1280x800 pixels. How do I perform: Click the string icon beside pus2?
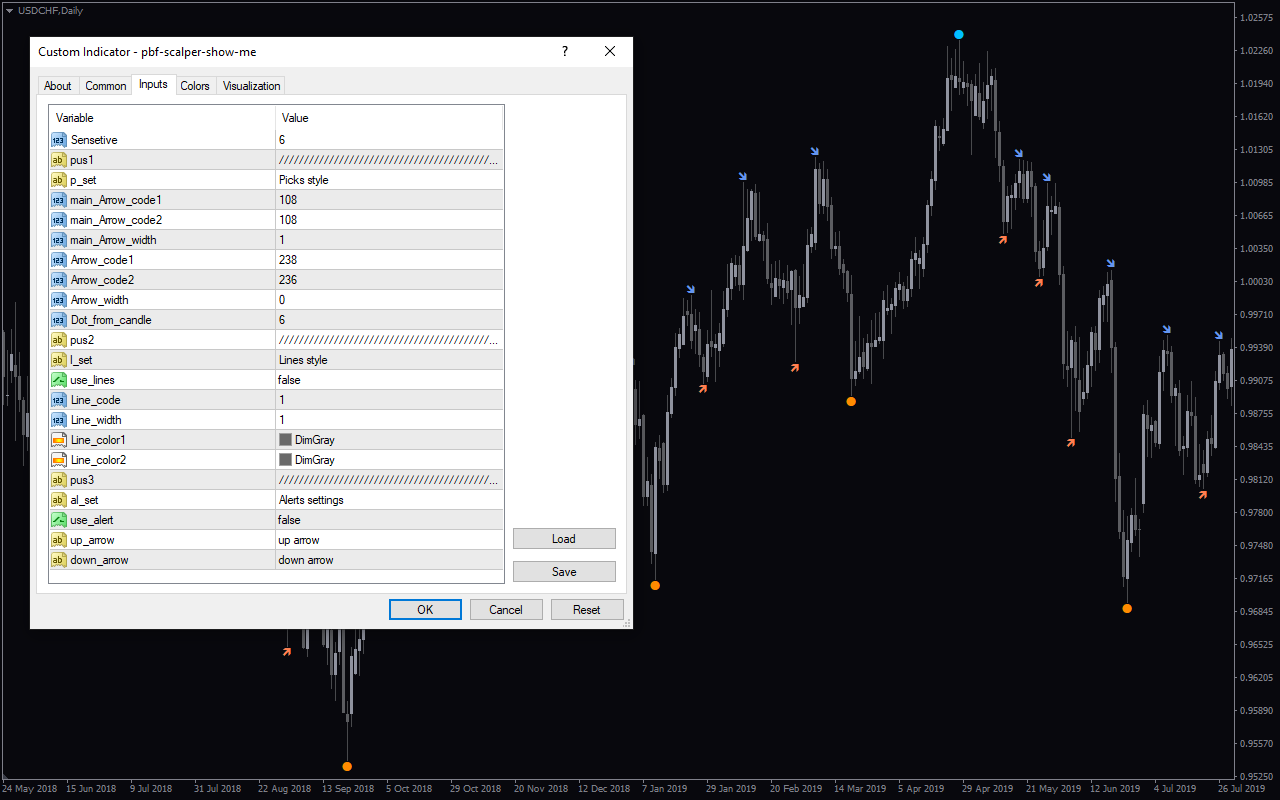click(x=58, y=340)
